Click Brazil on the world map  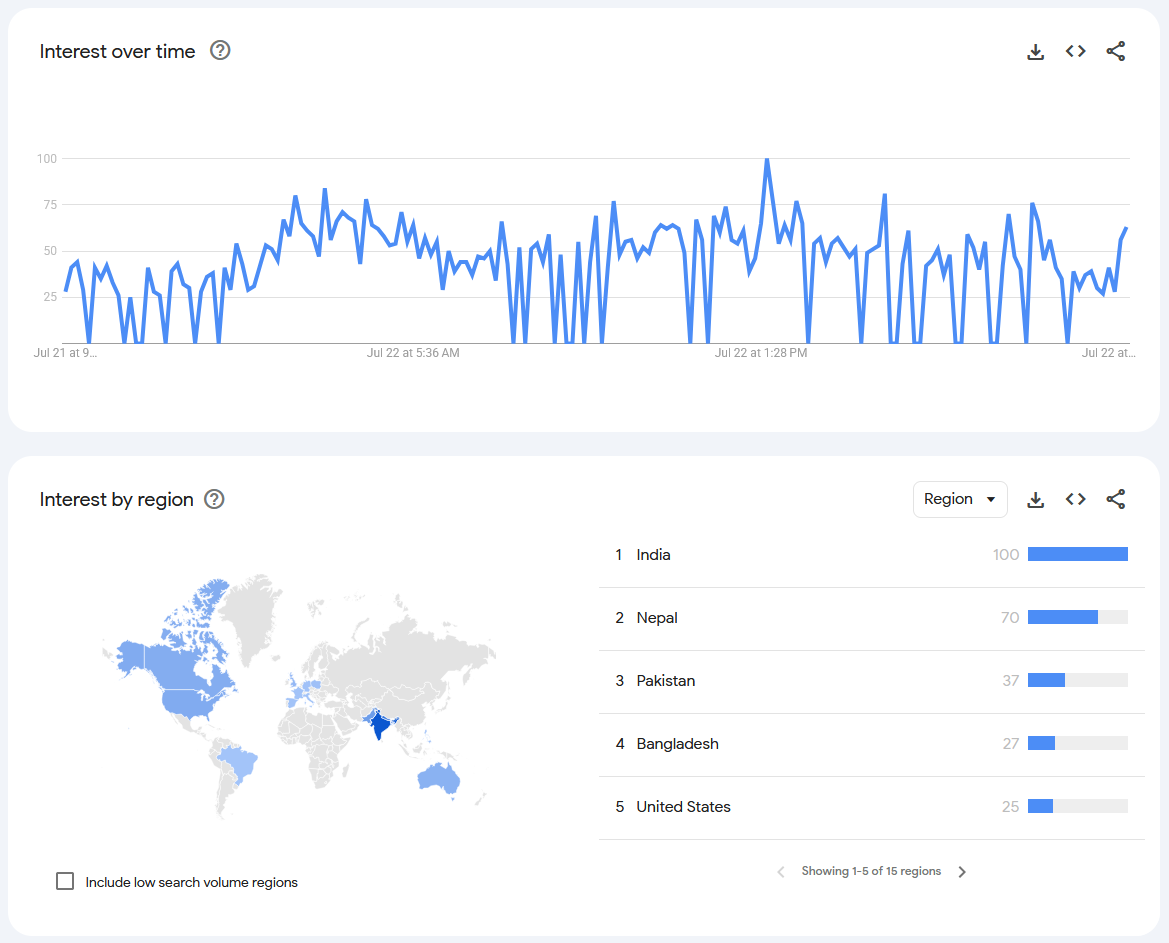tap(240, 766)
